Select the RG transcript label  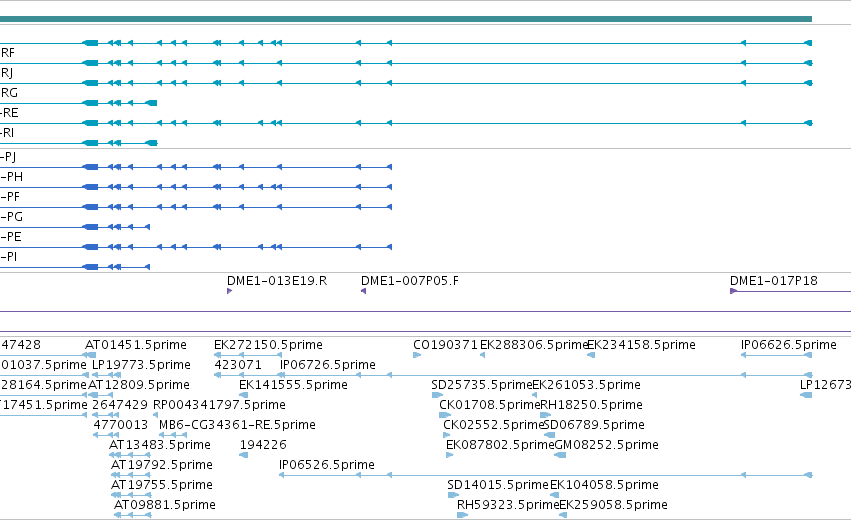tap(9, 93)
